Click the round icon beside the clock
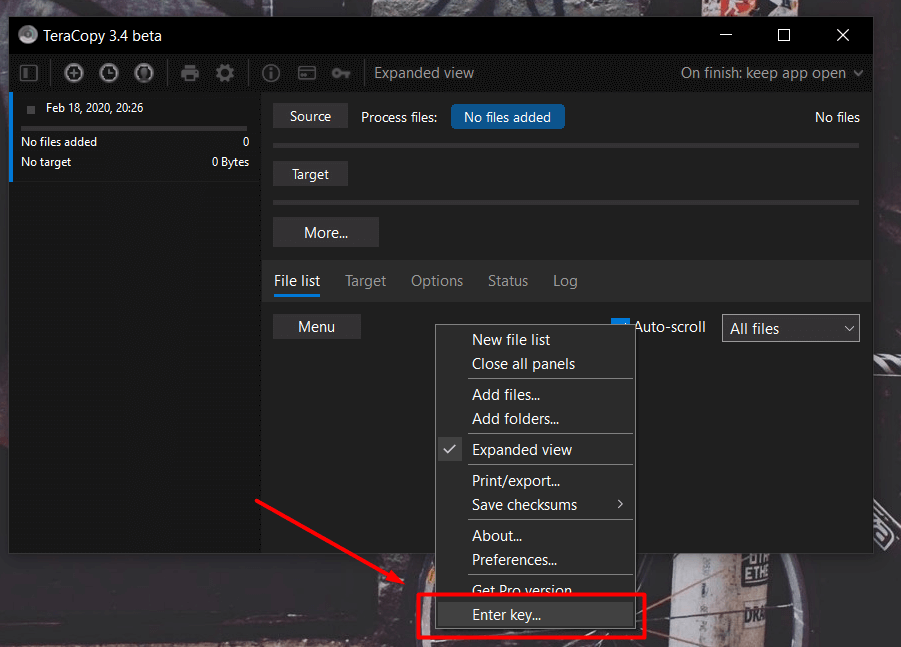 [144, 73]
